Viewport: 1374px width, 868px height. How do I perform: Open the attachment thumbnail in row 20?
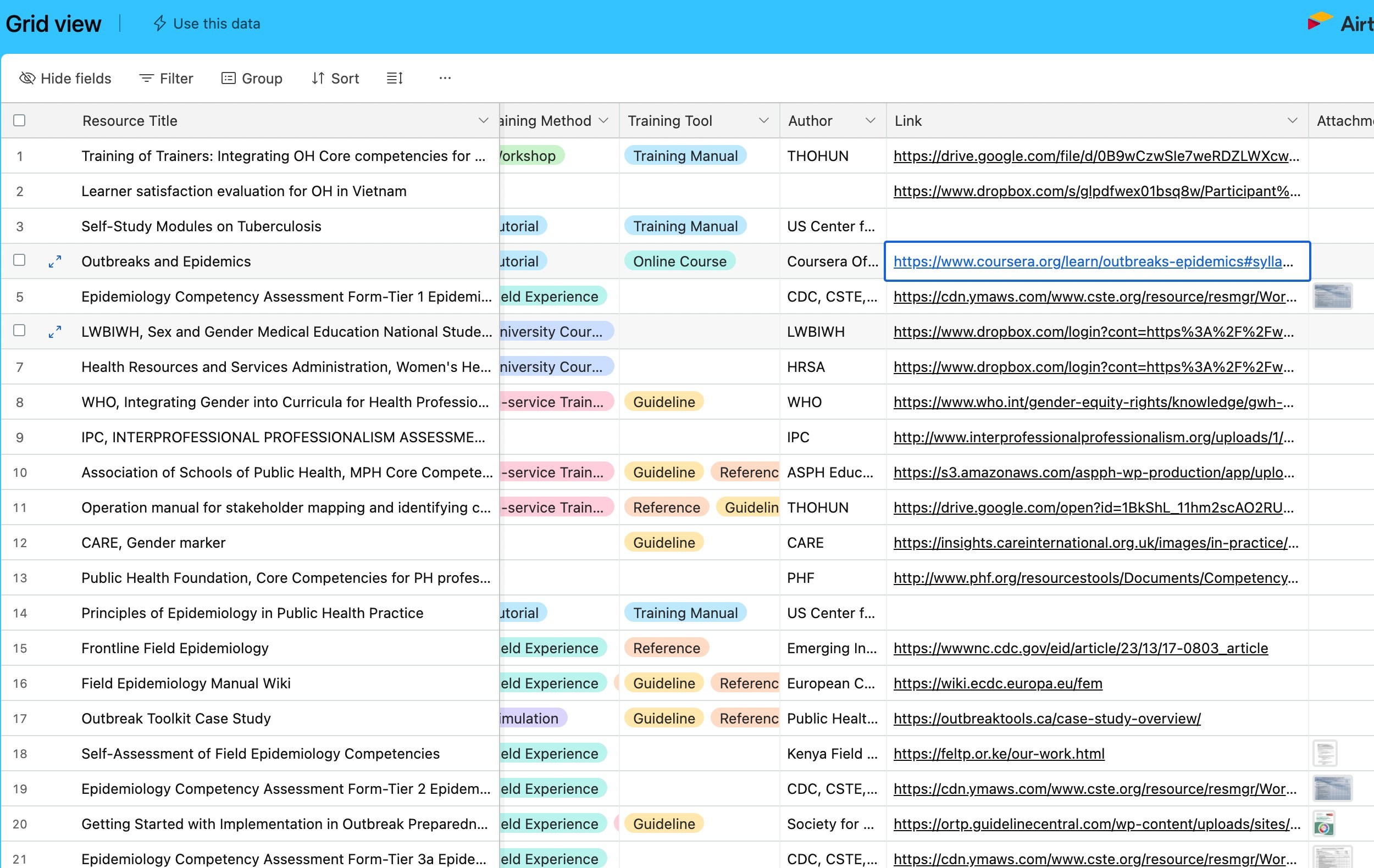coord(1323,824)
